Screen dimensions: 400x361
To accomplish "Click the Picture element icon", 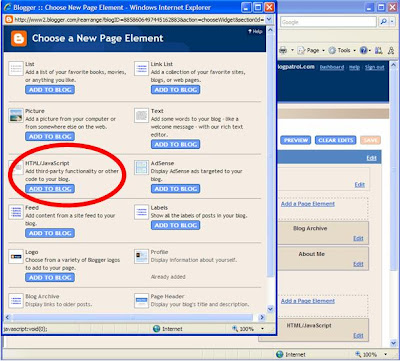I will point(16,116).
